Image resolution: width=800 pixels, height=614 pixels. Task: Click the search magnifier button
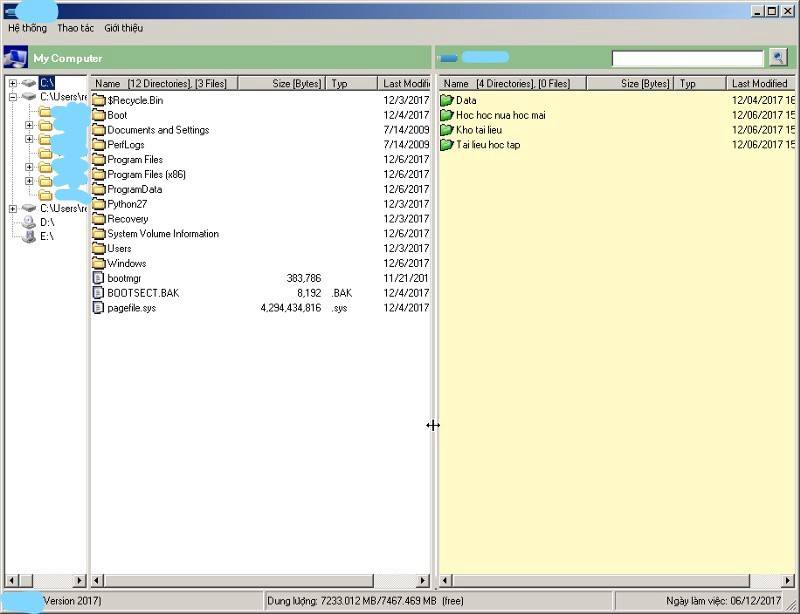coord(778,58)
